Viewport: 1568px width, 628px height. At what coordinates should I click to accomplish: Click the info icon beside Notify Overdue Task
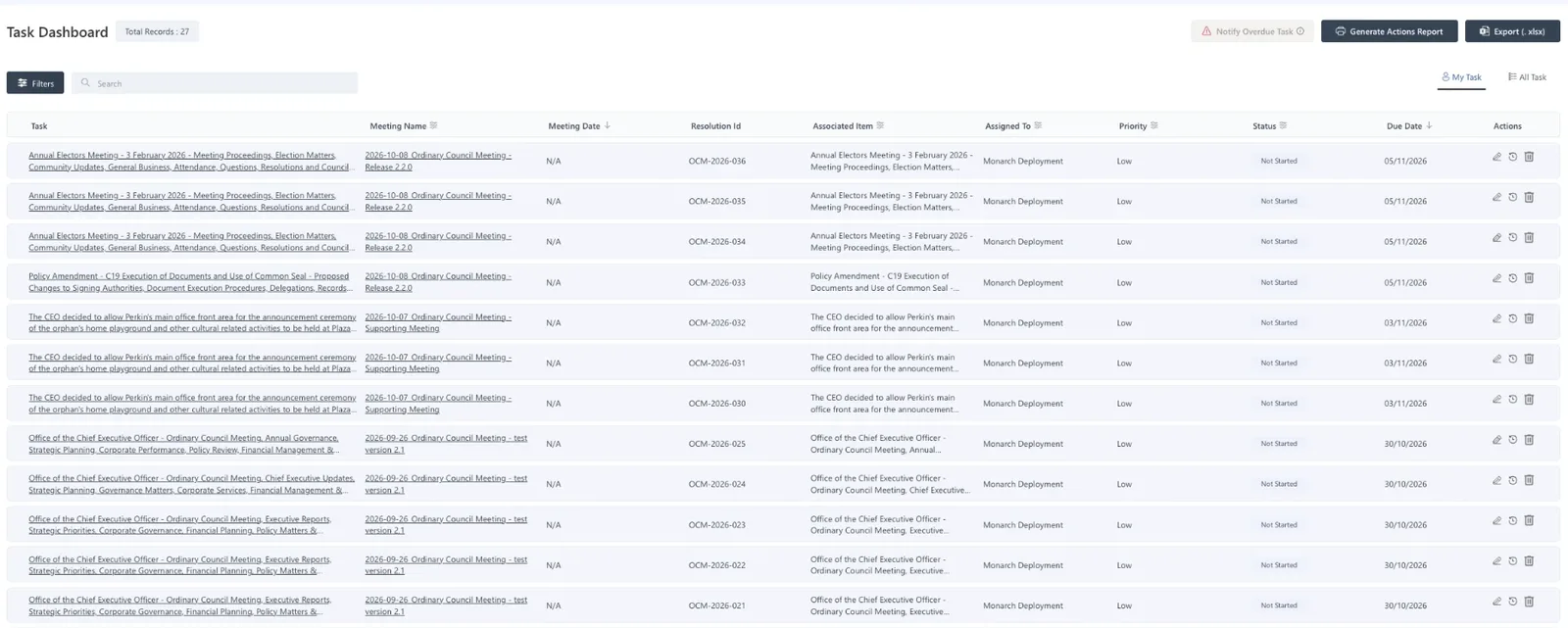1300,31
